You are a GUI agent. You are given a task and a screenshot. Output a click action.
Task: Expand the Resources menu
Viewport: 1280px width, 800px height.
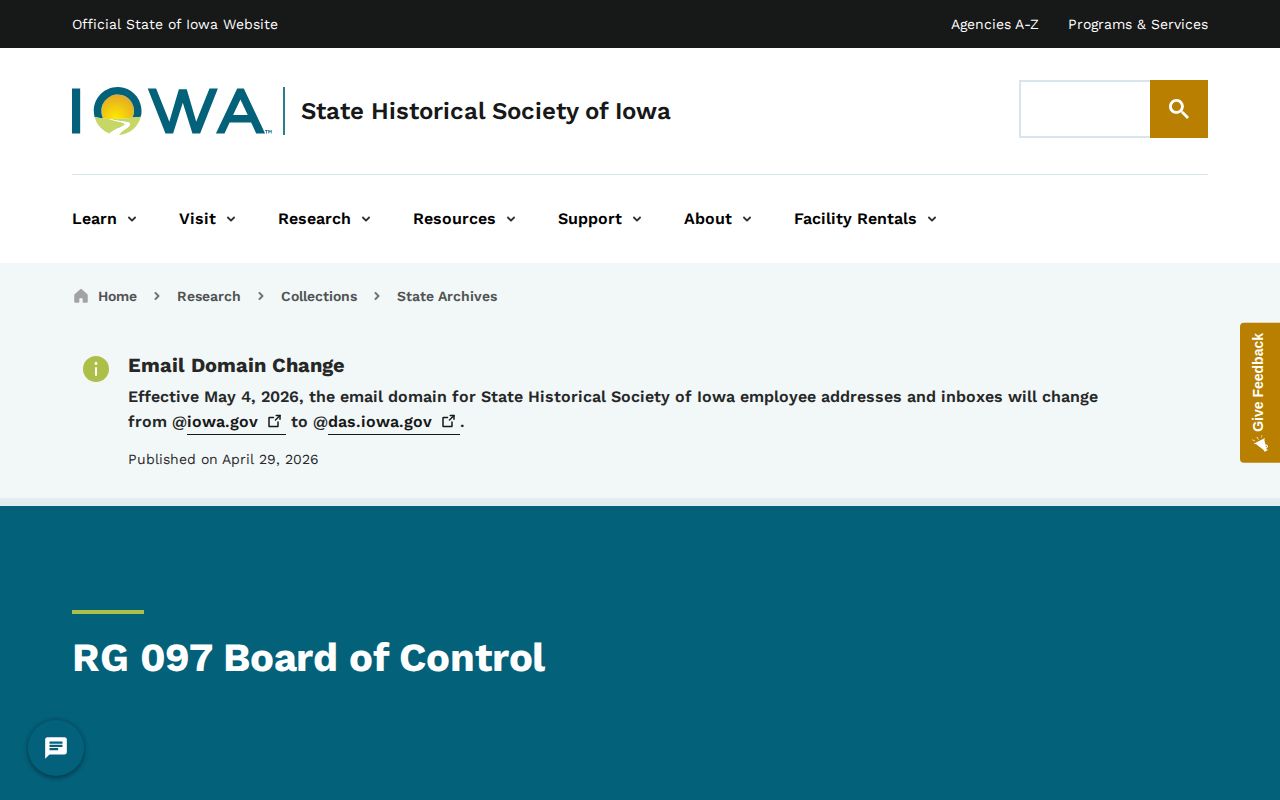coord(464,219)
